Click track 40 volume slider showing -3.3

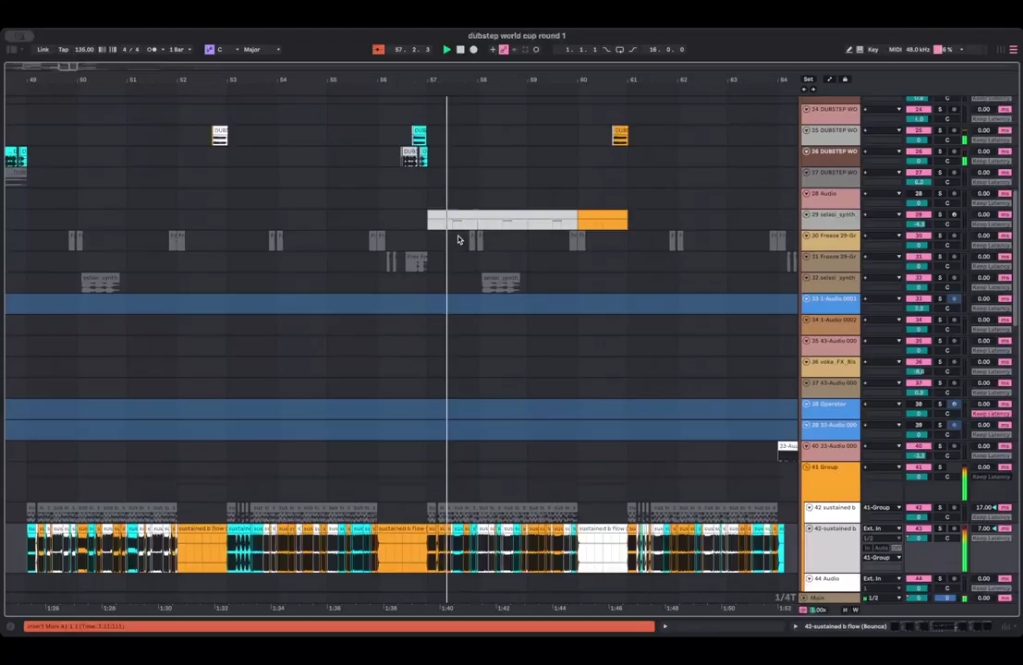(x=918, y=456)
